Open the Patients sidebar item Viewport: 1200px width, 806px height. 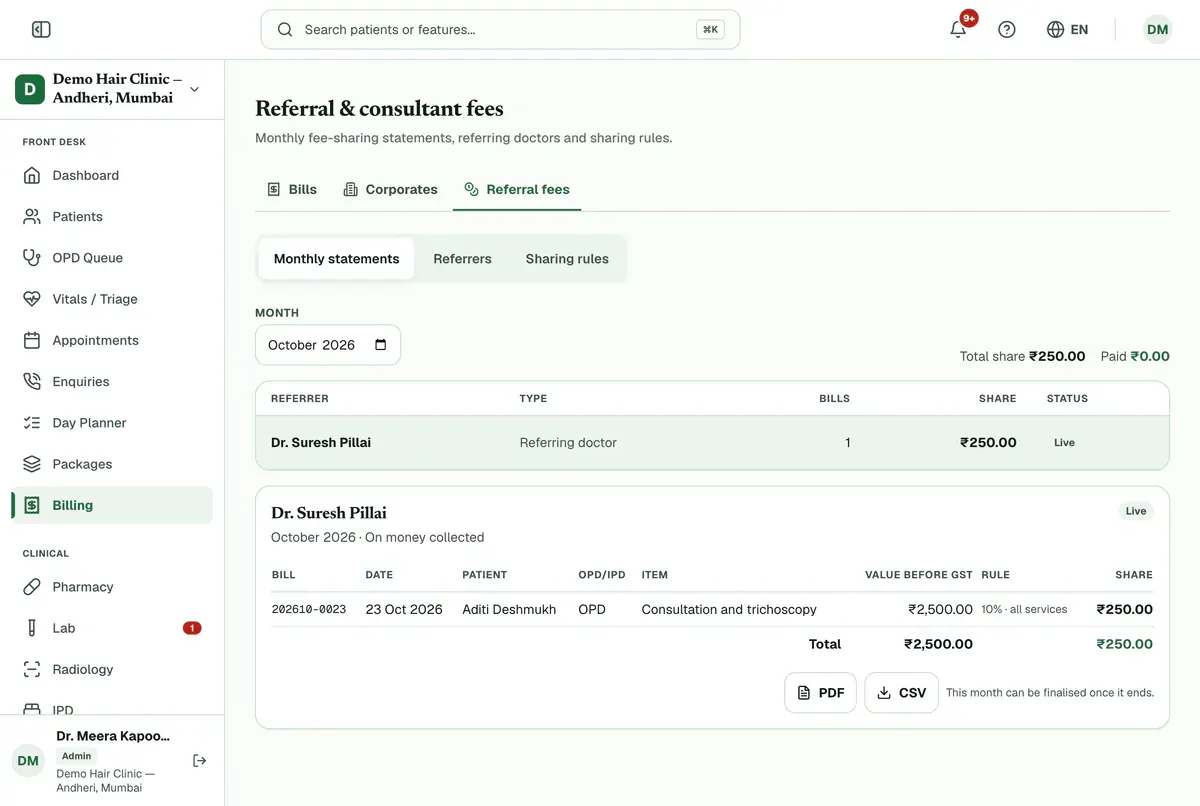tap(112, 216)
